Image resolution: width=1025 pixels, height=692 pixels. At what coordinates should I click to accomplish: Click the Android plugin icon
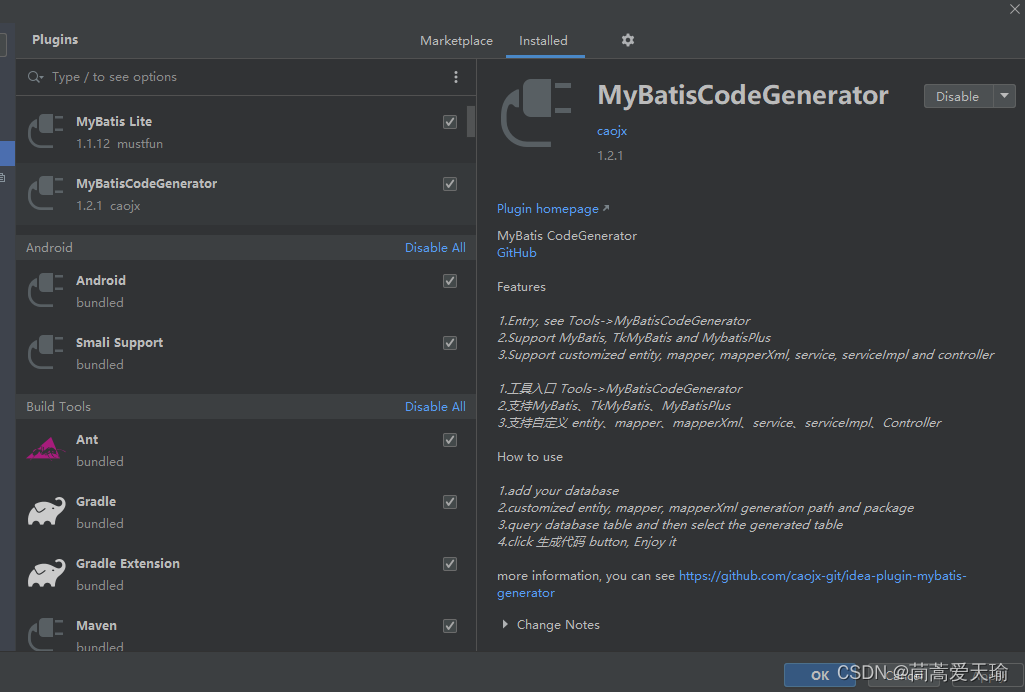click(46, 291)
